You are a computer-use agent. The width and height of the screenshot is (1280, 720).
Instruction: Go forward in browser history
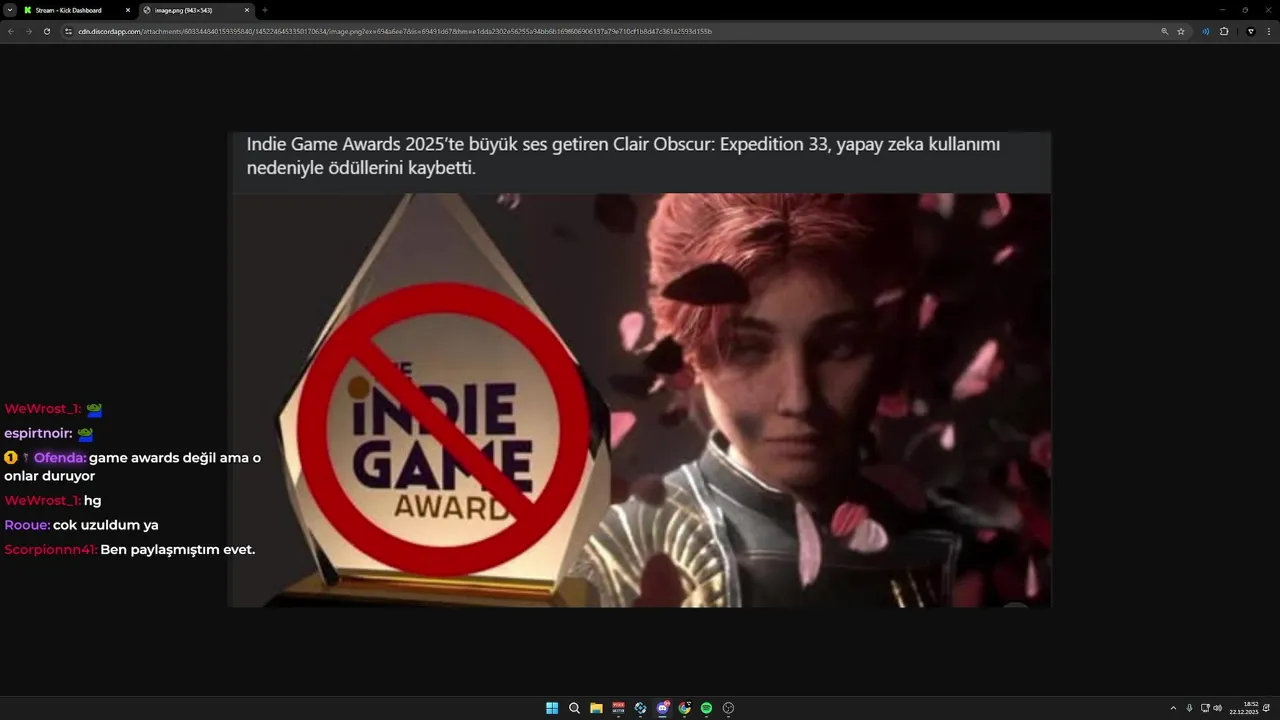point(28,31)
